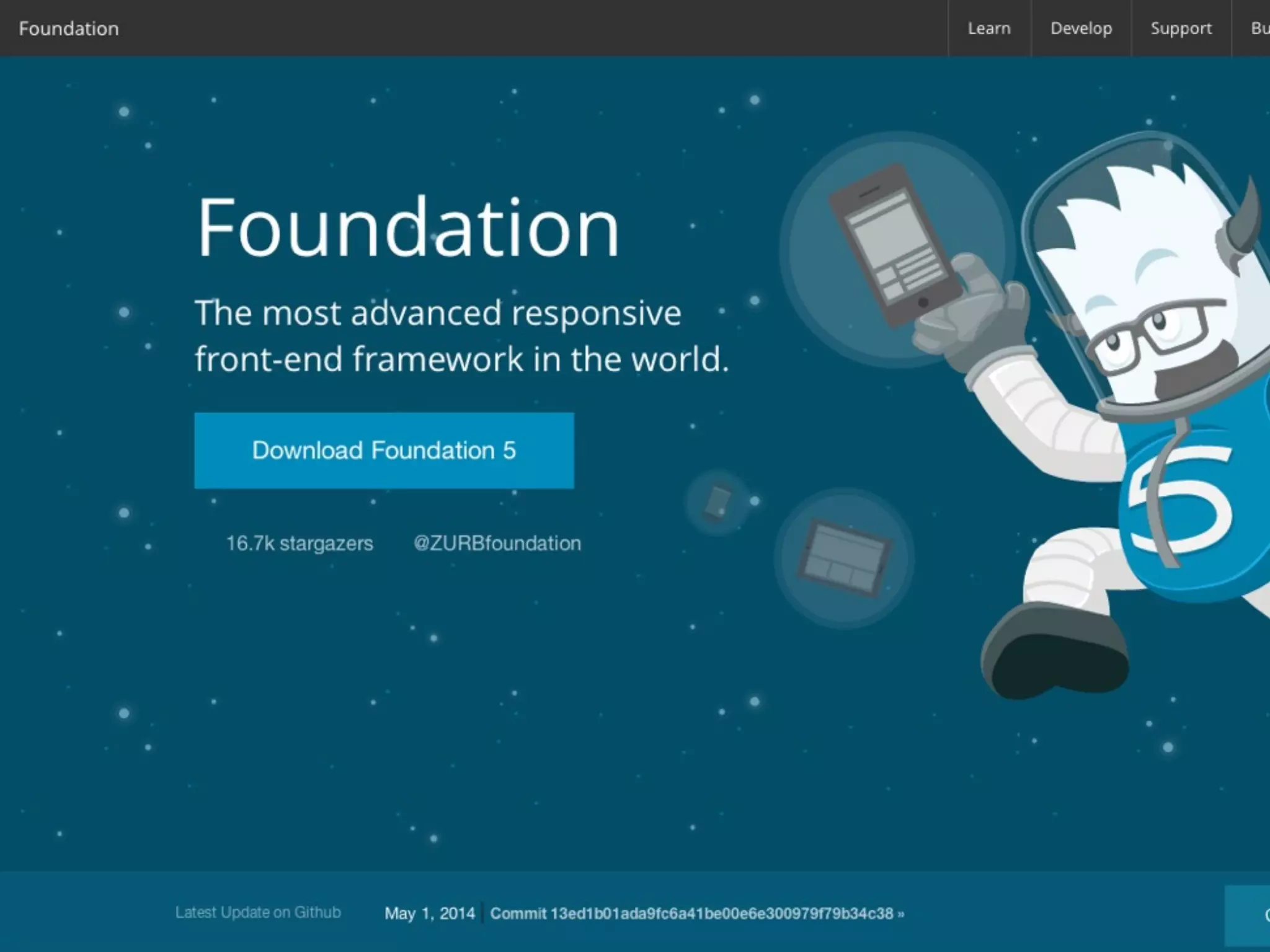This screenshot has width=1270, height=952.
Task: Open the Learn menu
Action: point(989,29)
